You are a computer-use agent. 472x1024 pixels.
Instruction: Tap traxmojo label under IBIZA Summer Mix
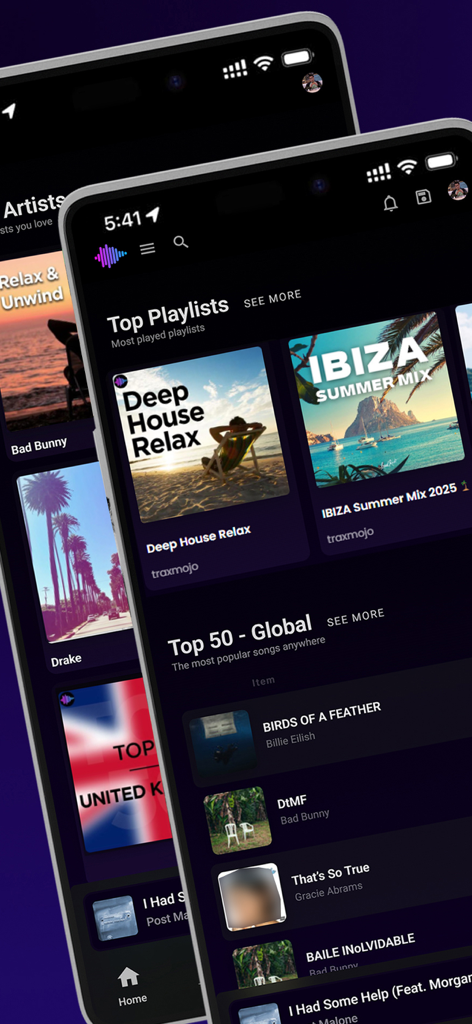(351, 536)
